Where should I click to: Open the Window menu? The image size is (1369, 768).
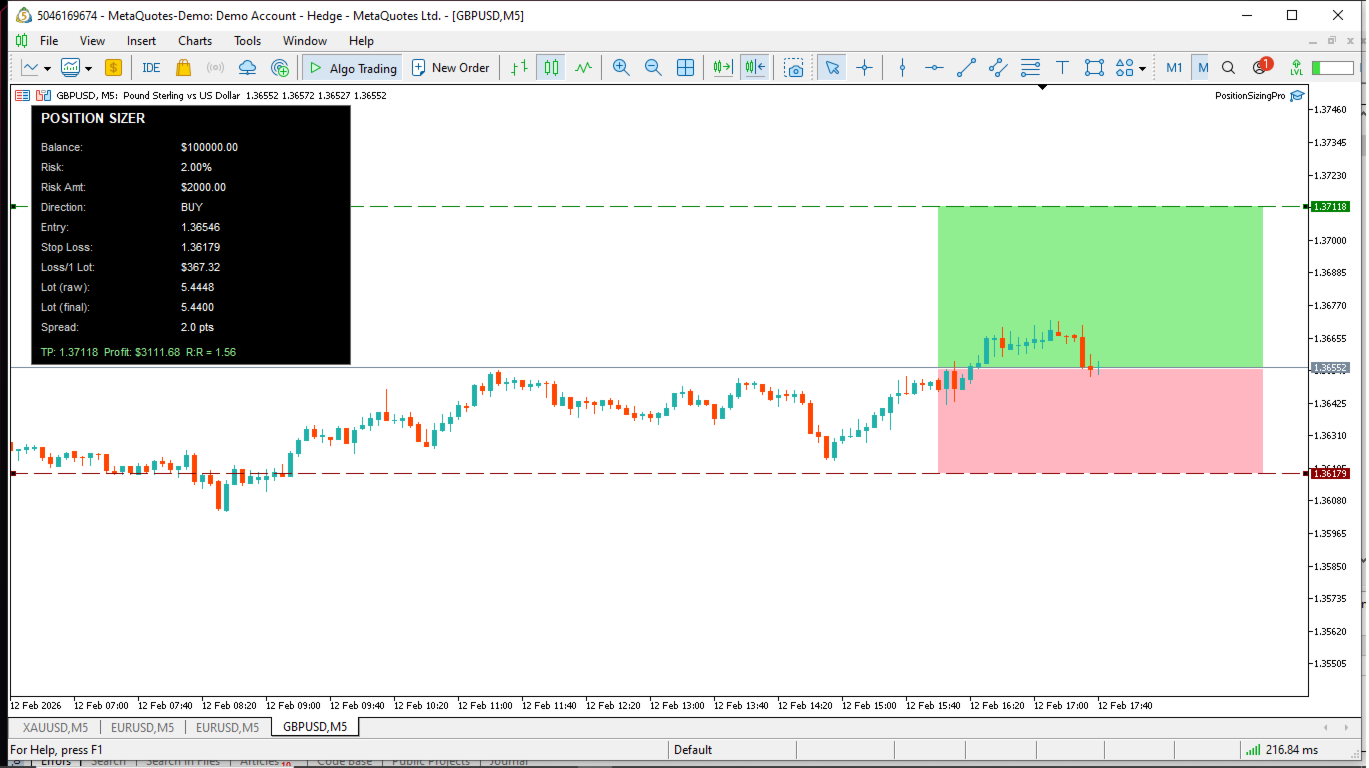click(305, 41)
